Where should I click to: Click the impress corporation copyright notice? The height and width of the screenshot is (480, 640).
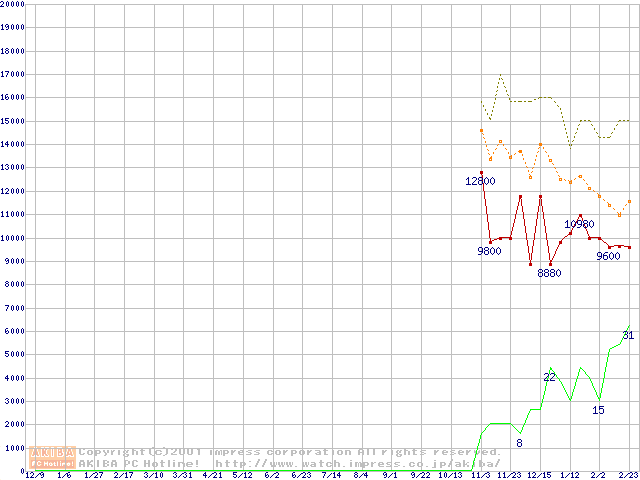290,452
